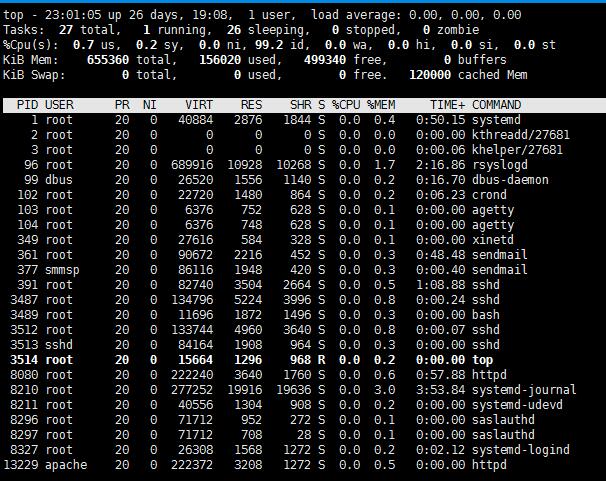Image resolution: width=606 pixels, height=481 pixels.
Task: Click the TIME+ column header
Action: pyautogui.click(x=447, y=104)
